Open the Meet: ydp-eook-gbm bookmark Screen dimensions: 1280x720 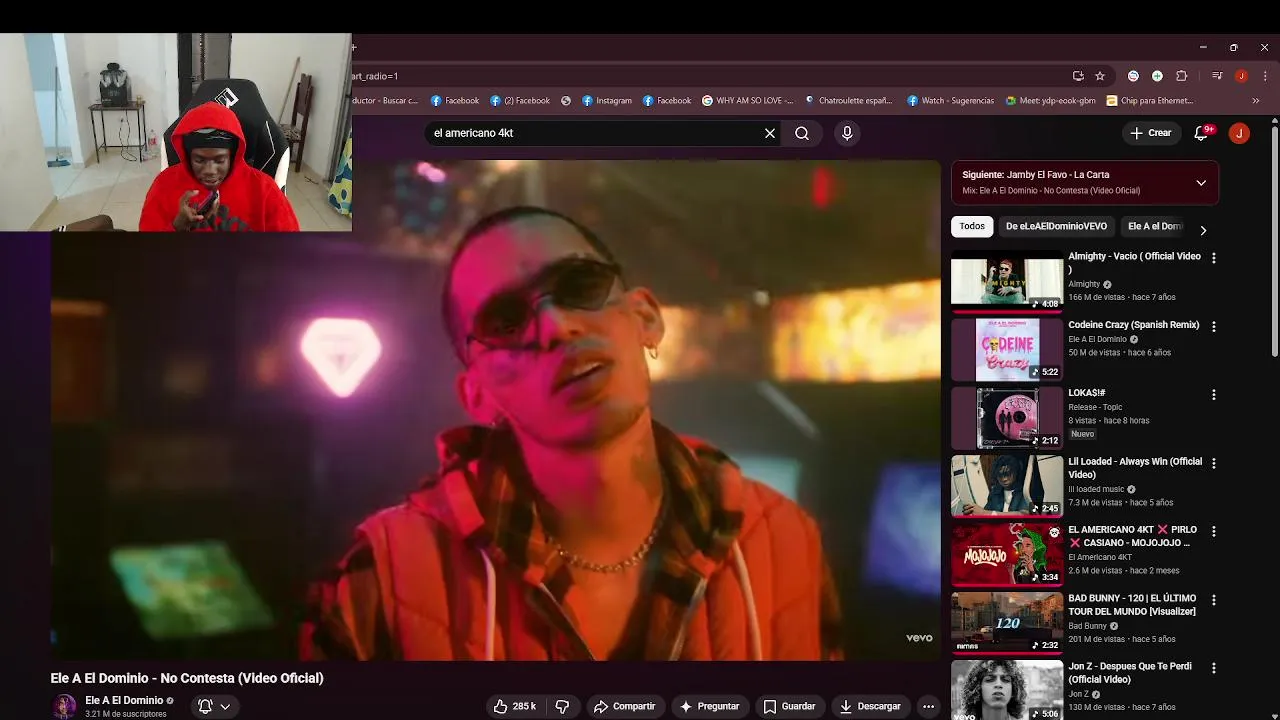[x=1050, y=100]
